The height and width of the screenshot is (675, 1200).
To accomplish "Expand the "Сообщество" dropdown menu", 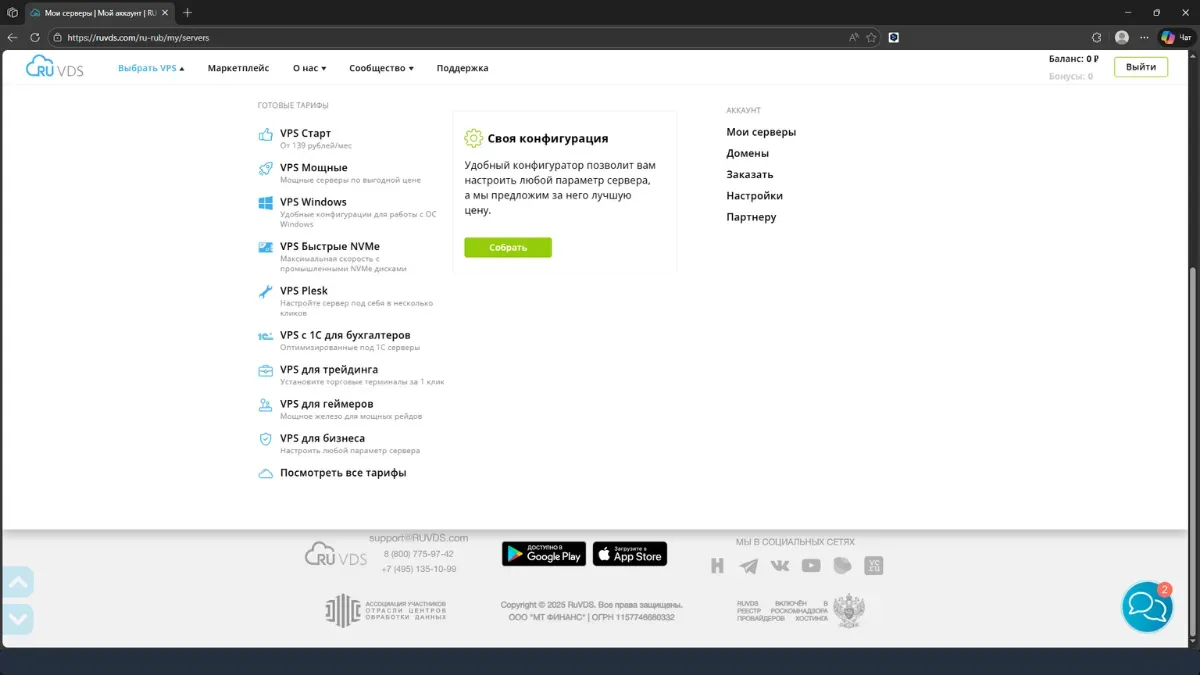I will click(x=381, y=68).
